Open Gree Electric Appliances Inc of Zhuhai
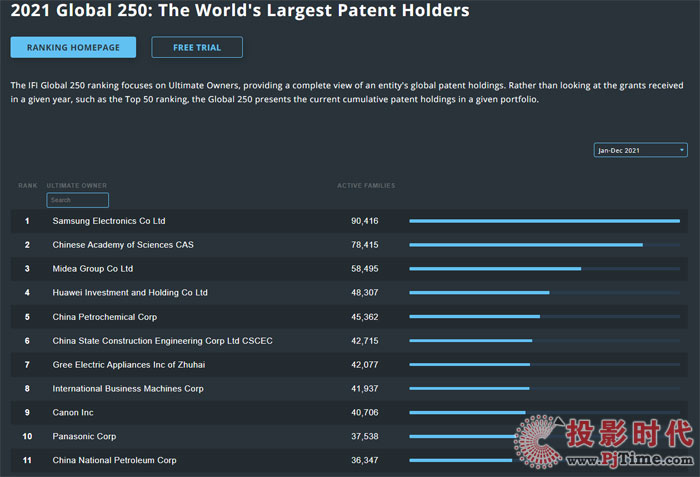Image resolution: width=700 pixels, height=477 pixels. 128,365
